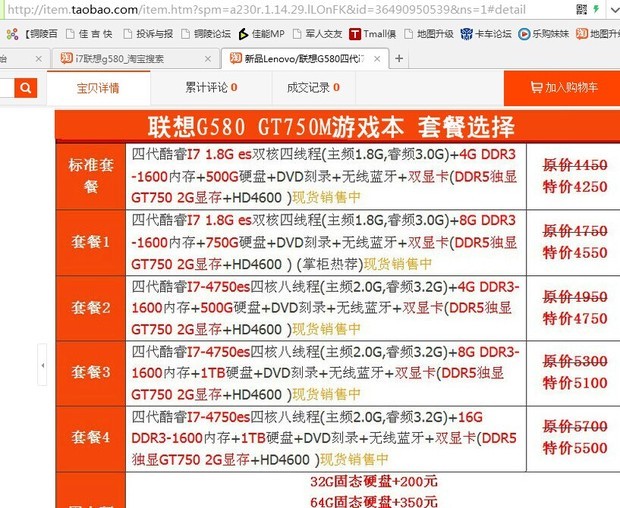
Task: Click the green lightning speed-mode icon
Action: click(596, 9)
